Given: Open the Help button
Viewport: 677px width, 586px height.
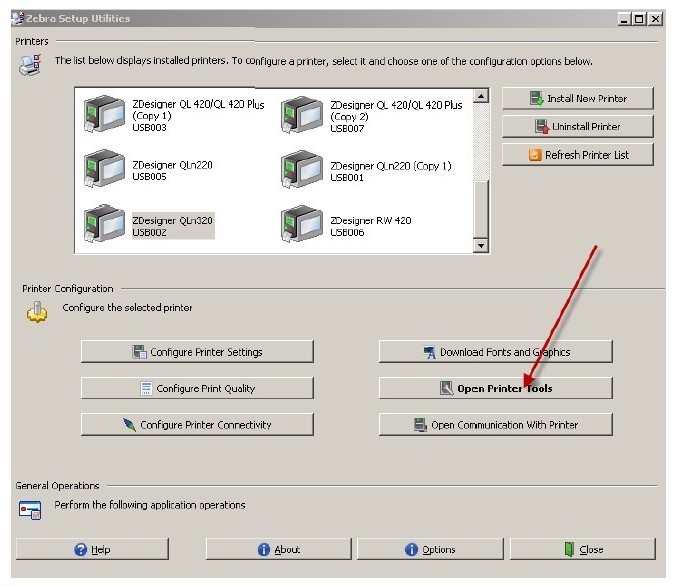Looking at the screenshot, I should (x=92, y=549).
